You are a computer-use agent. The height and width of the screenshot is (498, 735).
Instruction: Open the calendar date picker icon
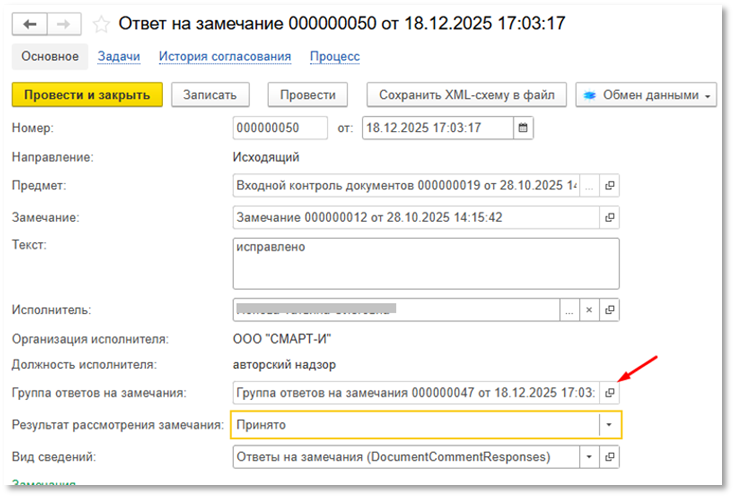[x=523, y=128]
